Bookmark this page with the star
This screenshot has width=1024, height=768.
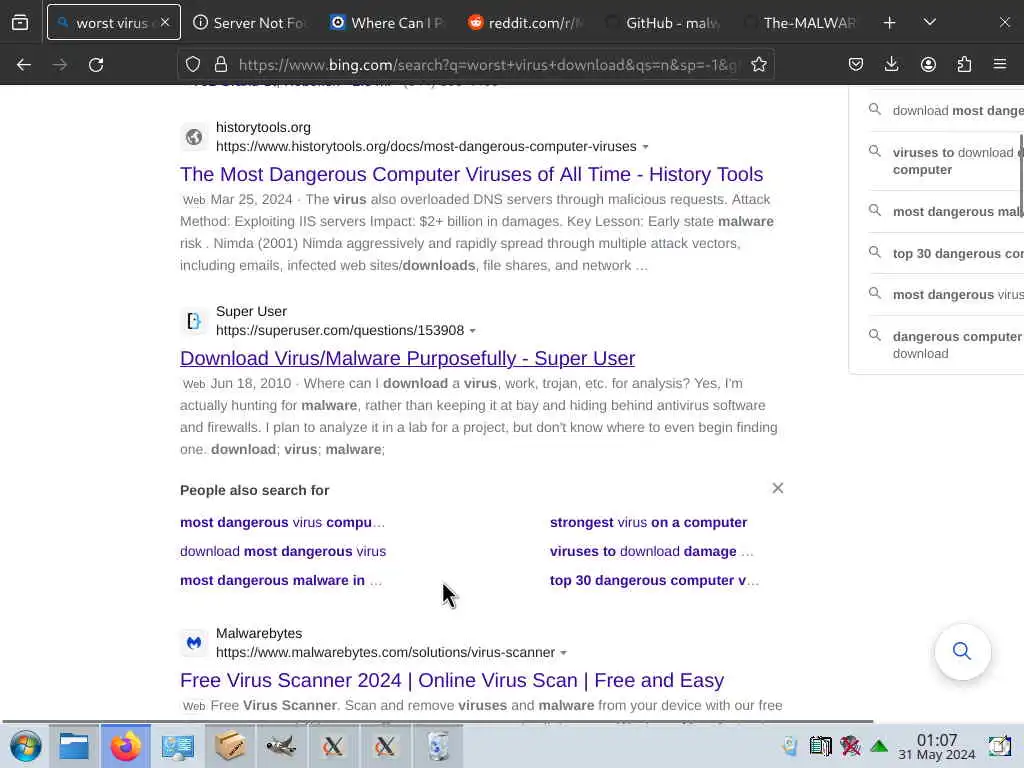pyautogui.click(x=758, y=65)
